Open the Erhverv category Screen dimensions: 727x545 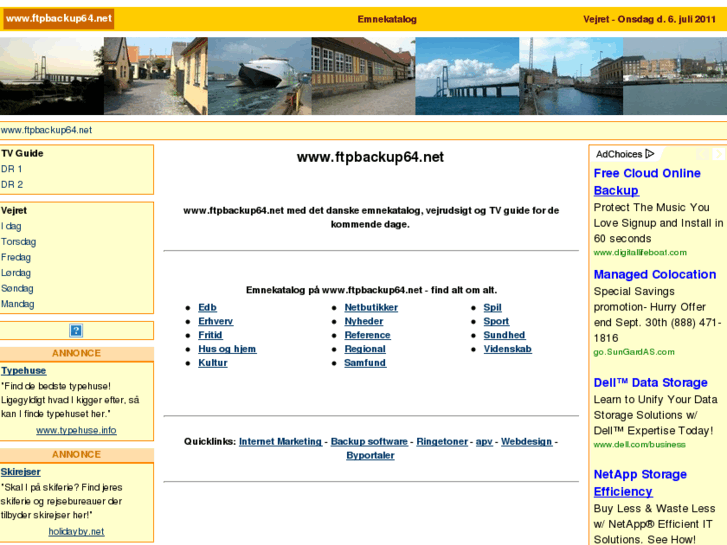tap(216, 321)
